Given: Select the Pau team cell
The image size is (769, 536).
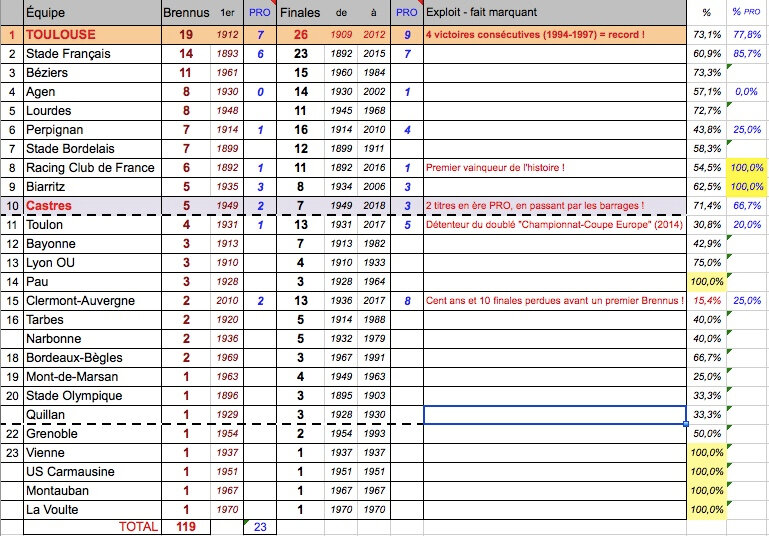Looking at the screenshot, I should (x=92, y=282).
